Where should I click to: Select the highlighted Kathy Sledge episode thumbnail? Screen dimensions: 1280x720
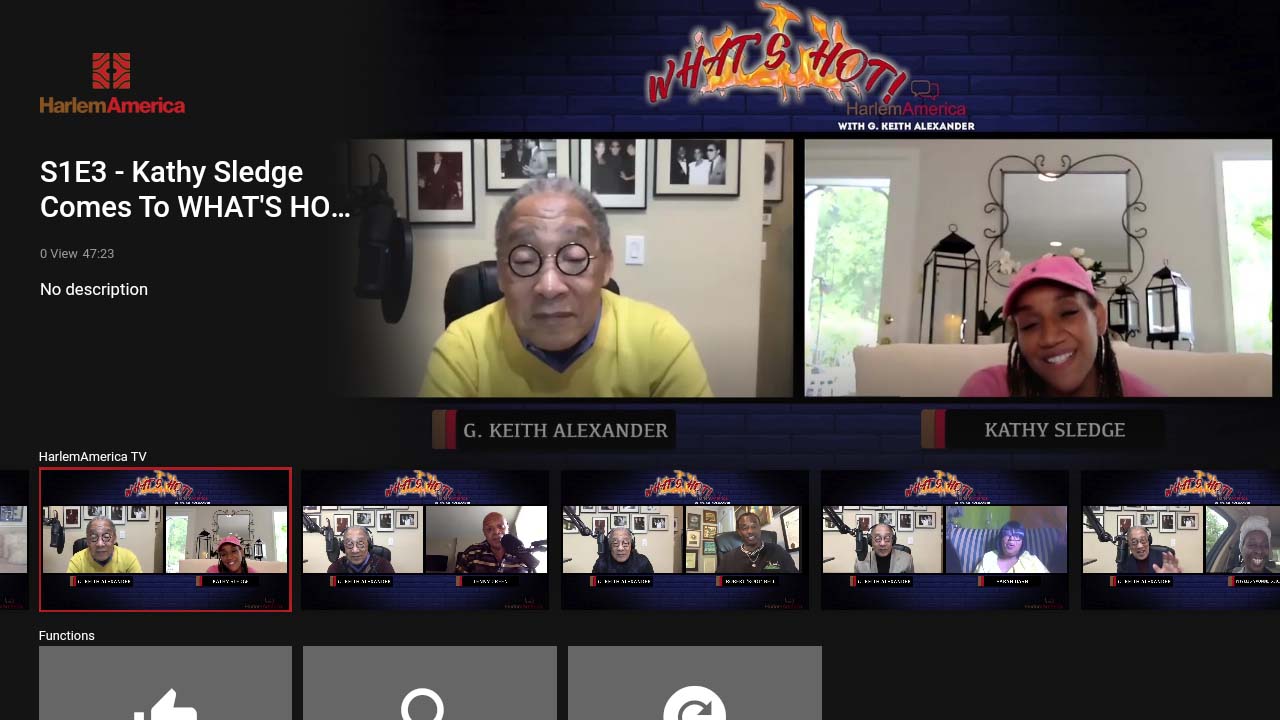click(165, 539)
